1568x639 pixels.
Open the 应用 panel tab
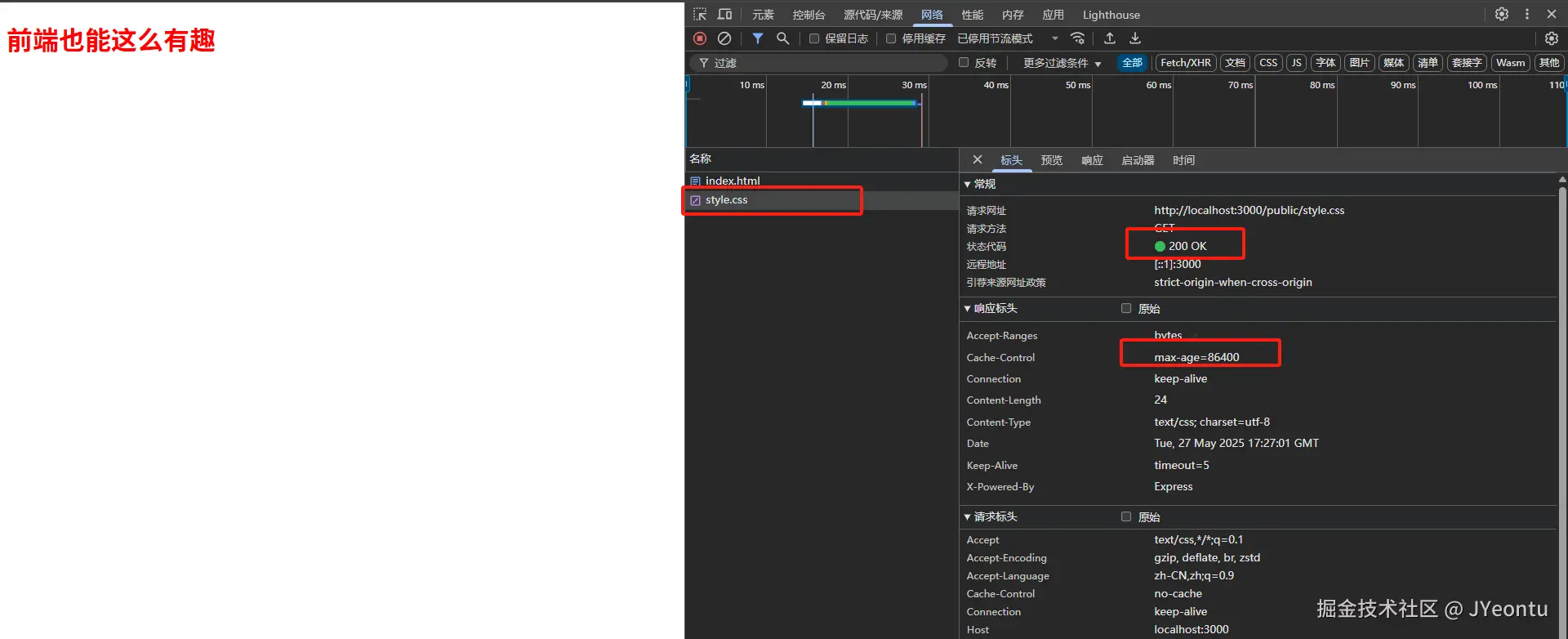[x=1053, y=15]
